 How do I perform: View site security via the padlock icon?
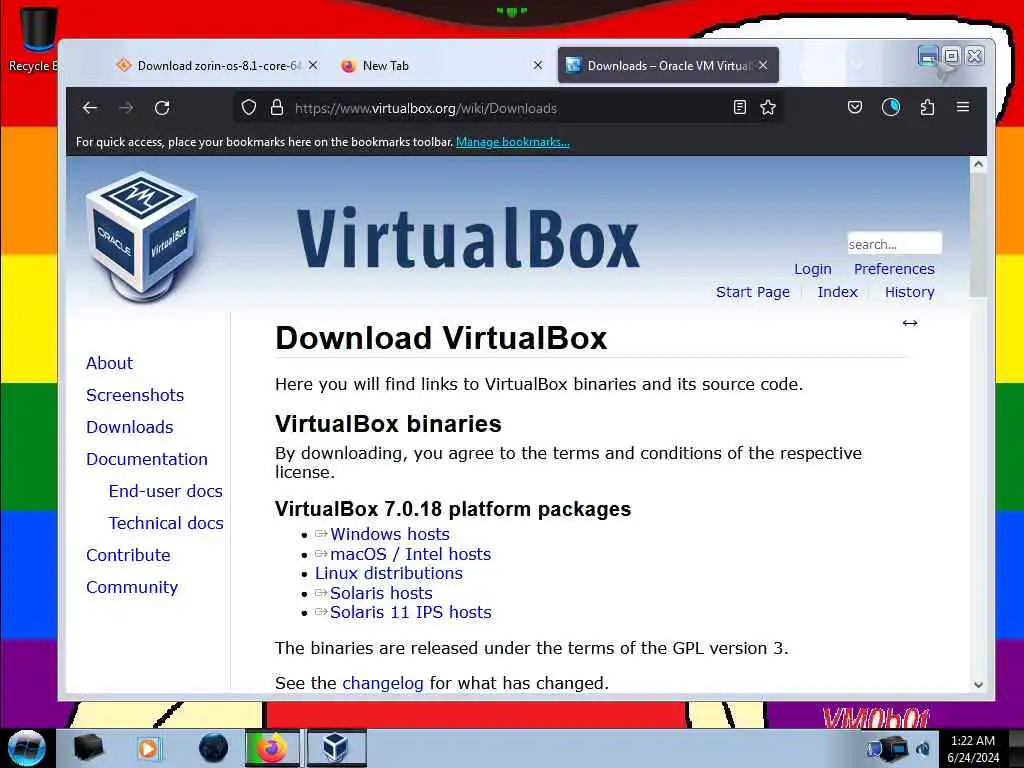[x=277, y=108]
